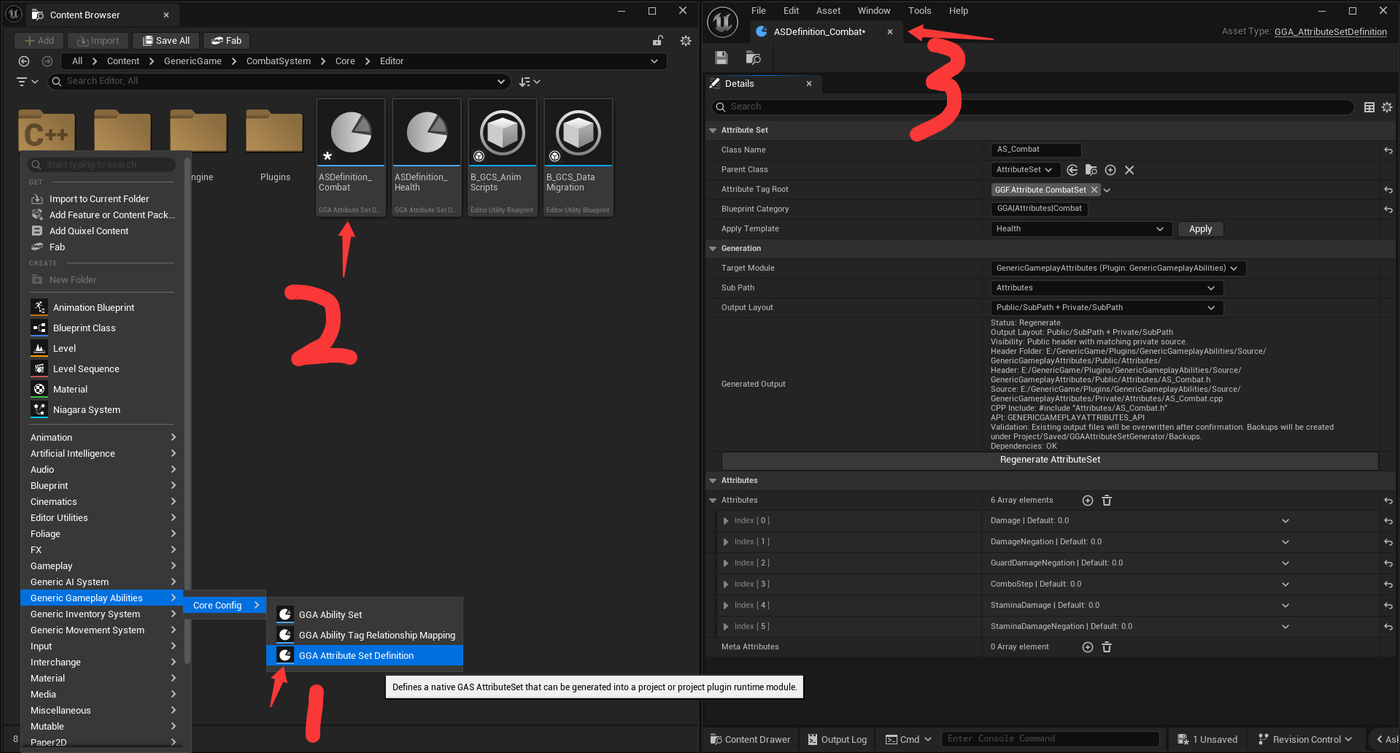Focus the Details search box
The height and width of the screenshot is (753, 1400).
(1033, 107)
